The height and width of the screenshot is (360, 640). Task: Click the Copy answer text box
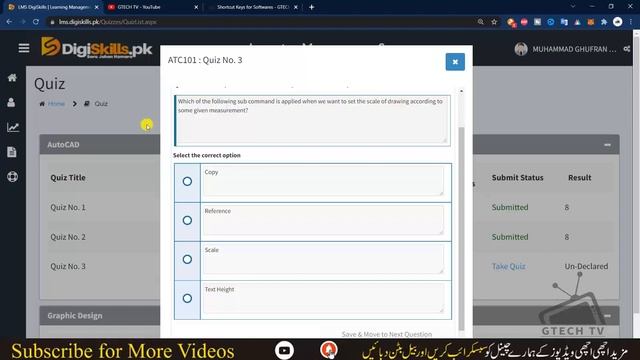point(324,181)
